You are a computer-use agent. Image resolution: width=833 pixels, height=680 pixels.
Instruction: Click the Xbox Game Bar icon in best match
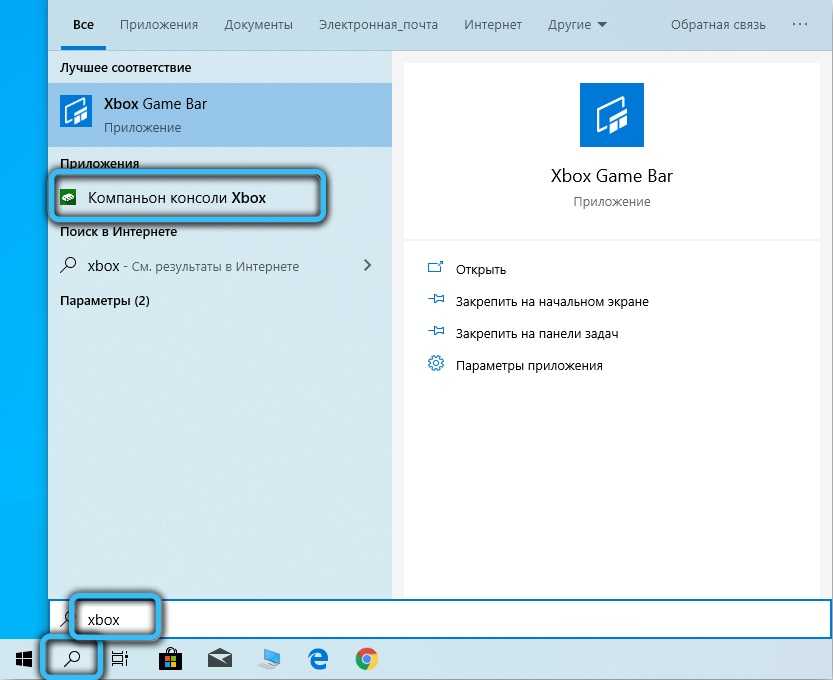pos(76,110)
